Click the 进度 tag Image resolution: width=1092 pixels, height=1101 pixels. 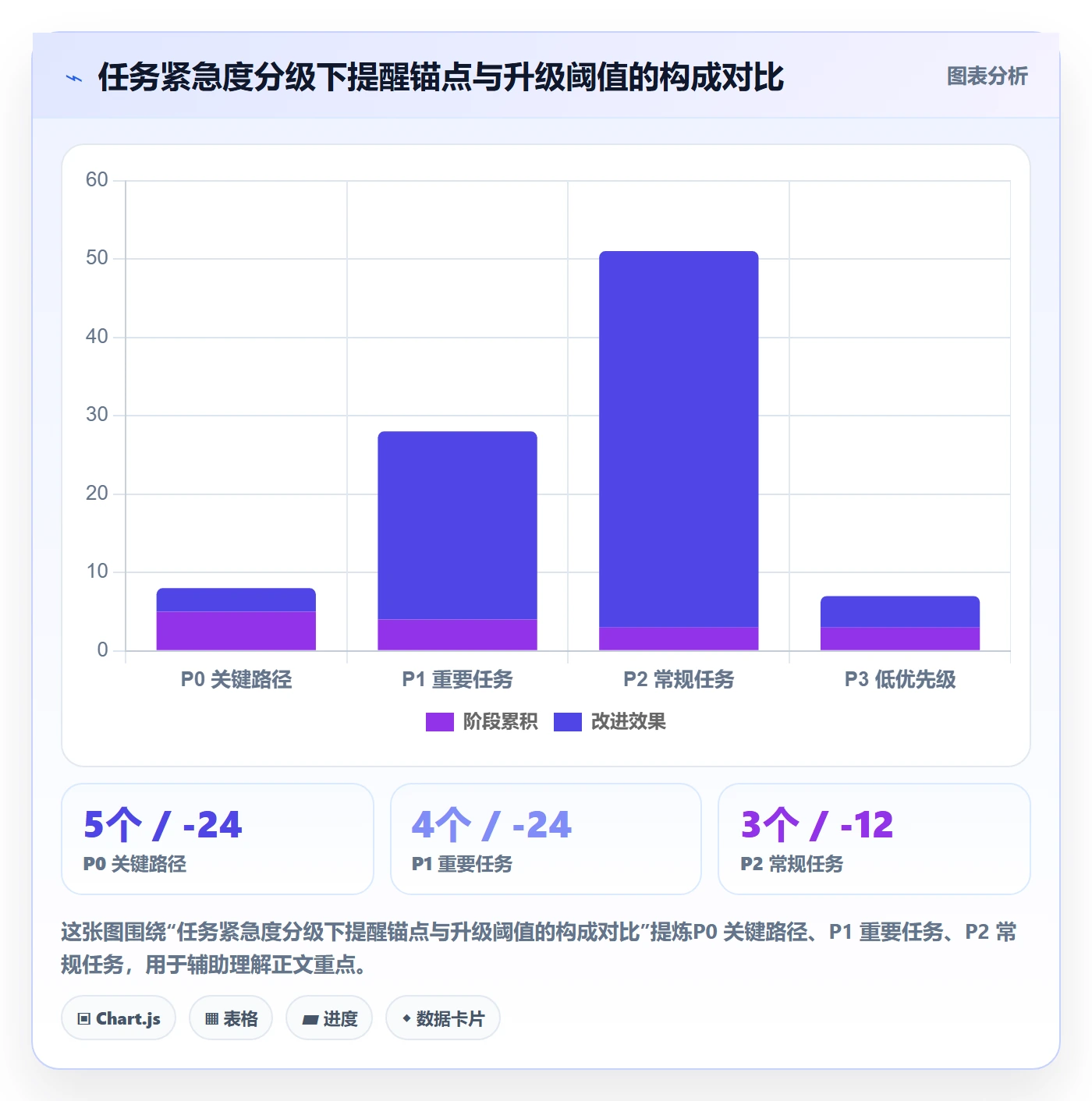tap(329, 1018)
